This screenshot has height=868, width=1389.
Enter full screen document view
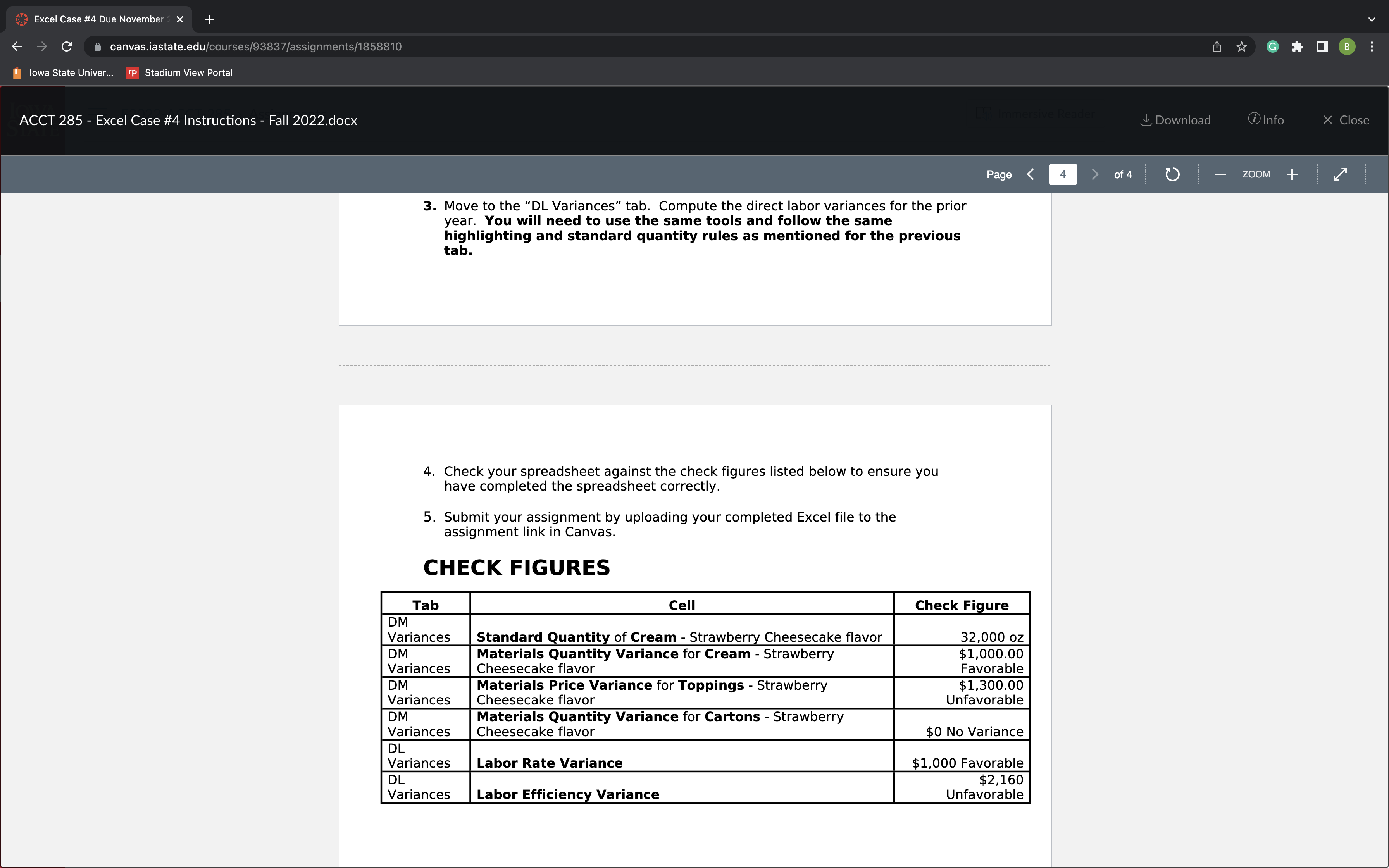pos(1340,174)
